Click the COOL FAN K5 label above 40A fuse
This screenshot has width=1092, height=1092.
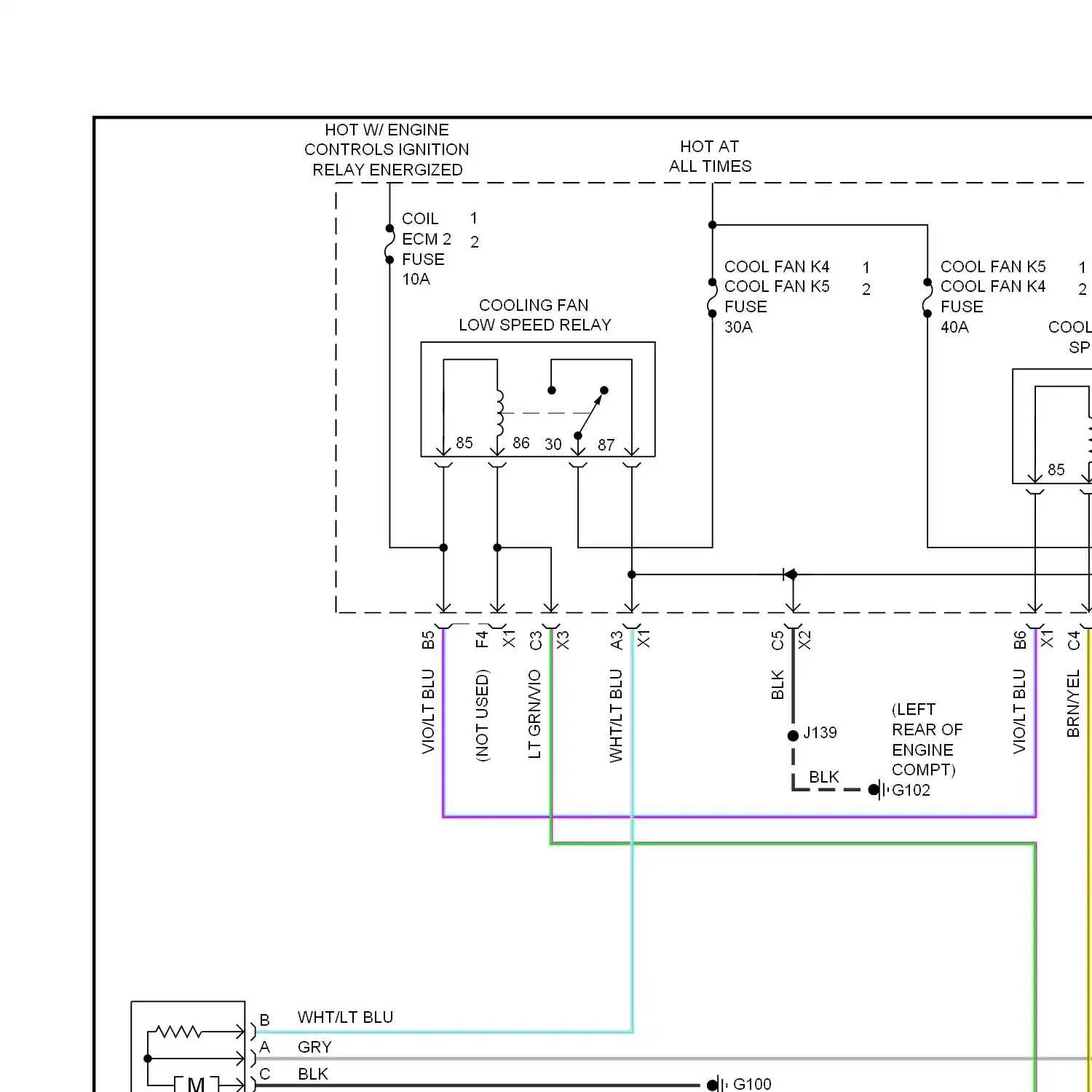pos(993,267)
